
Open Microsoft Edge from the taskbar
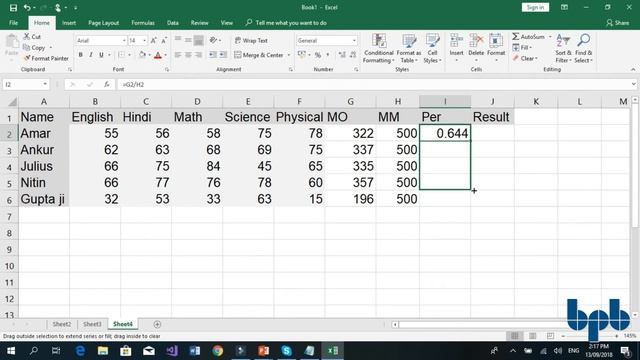pyautogui.click(x=80, y=351)
